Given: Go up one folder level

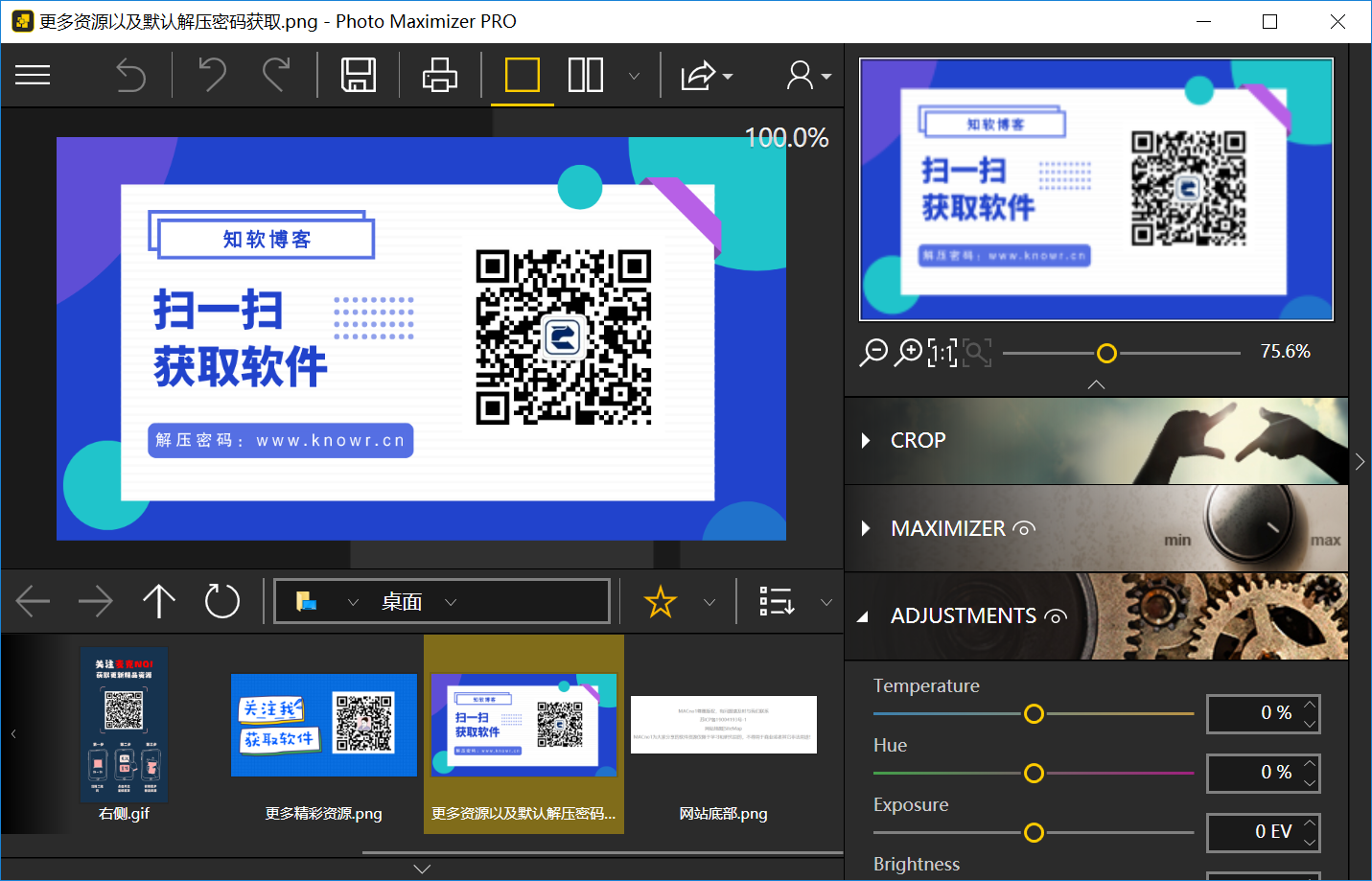Looking at the screenshot, I should coord(159,602).
